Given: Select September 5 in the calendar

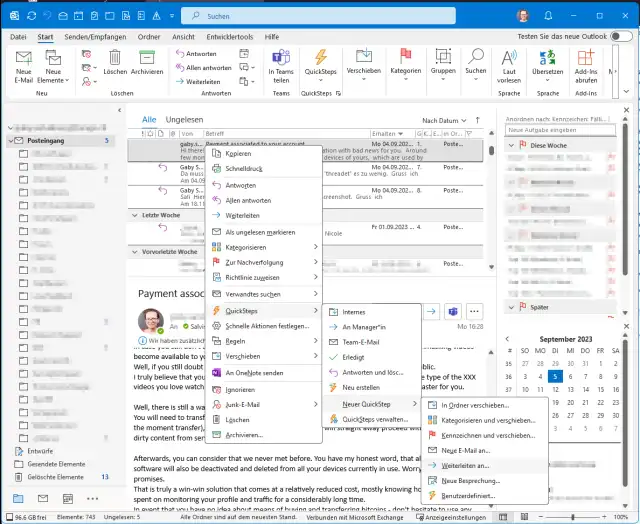Looking at the screenshot, I should [555, 376].
